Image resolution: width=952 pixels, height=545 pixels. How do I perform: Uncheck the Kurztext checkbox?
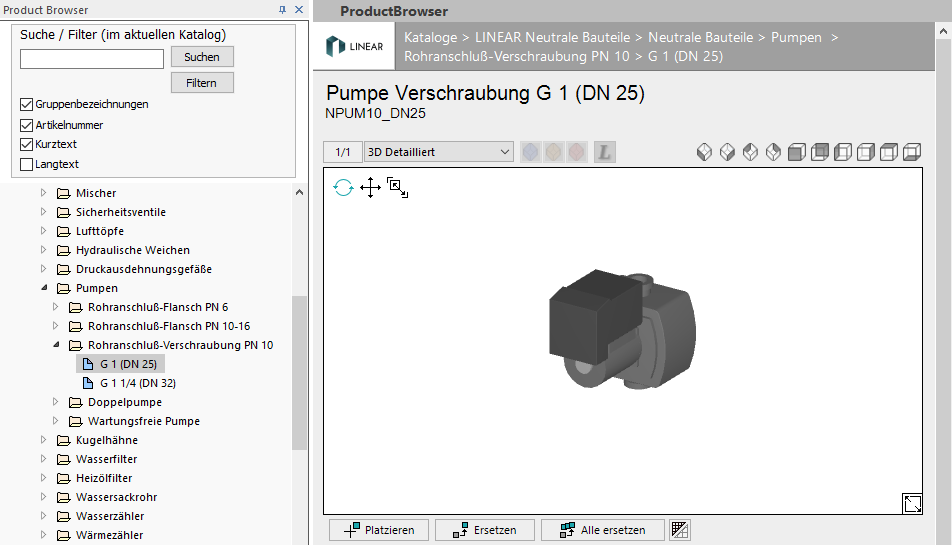coord(26,144)
